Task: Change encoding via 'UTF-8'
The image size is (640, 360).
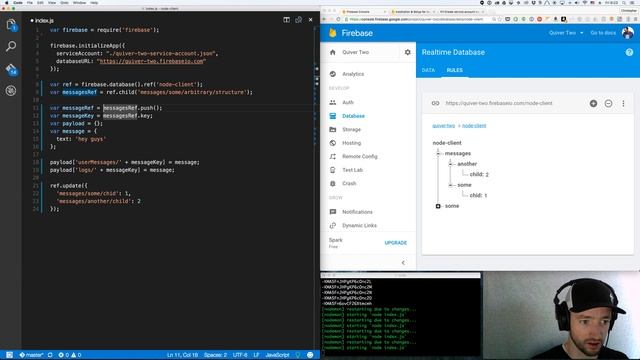Action: [x=240, y=355]
